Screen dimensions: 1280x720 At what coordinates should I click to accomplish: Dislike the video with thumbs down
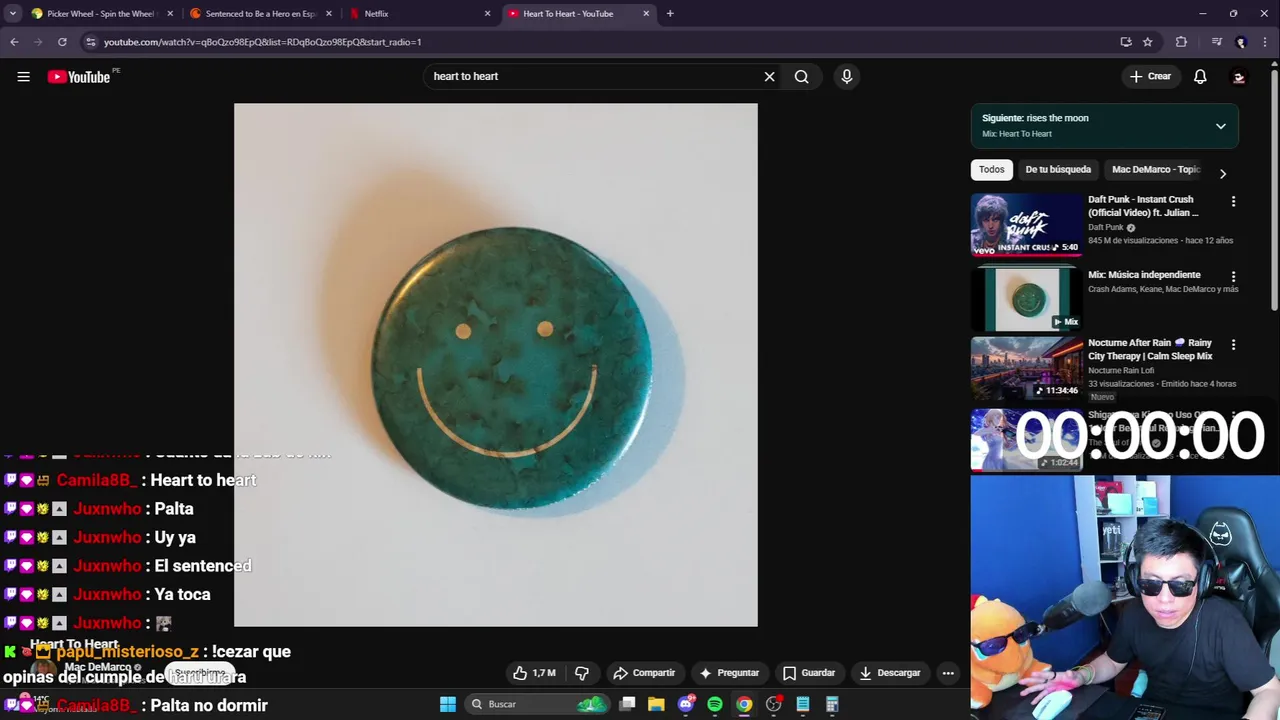tap(582, 673)
